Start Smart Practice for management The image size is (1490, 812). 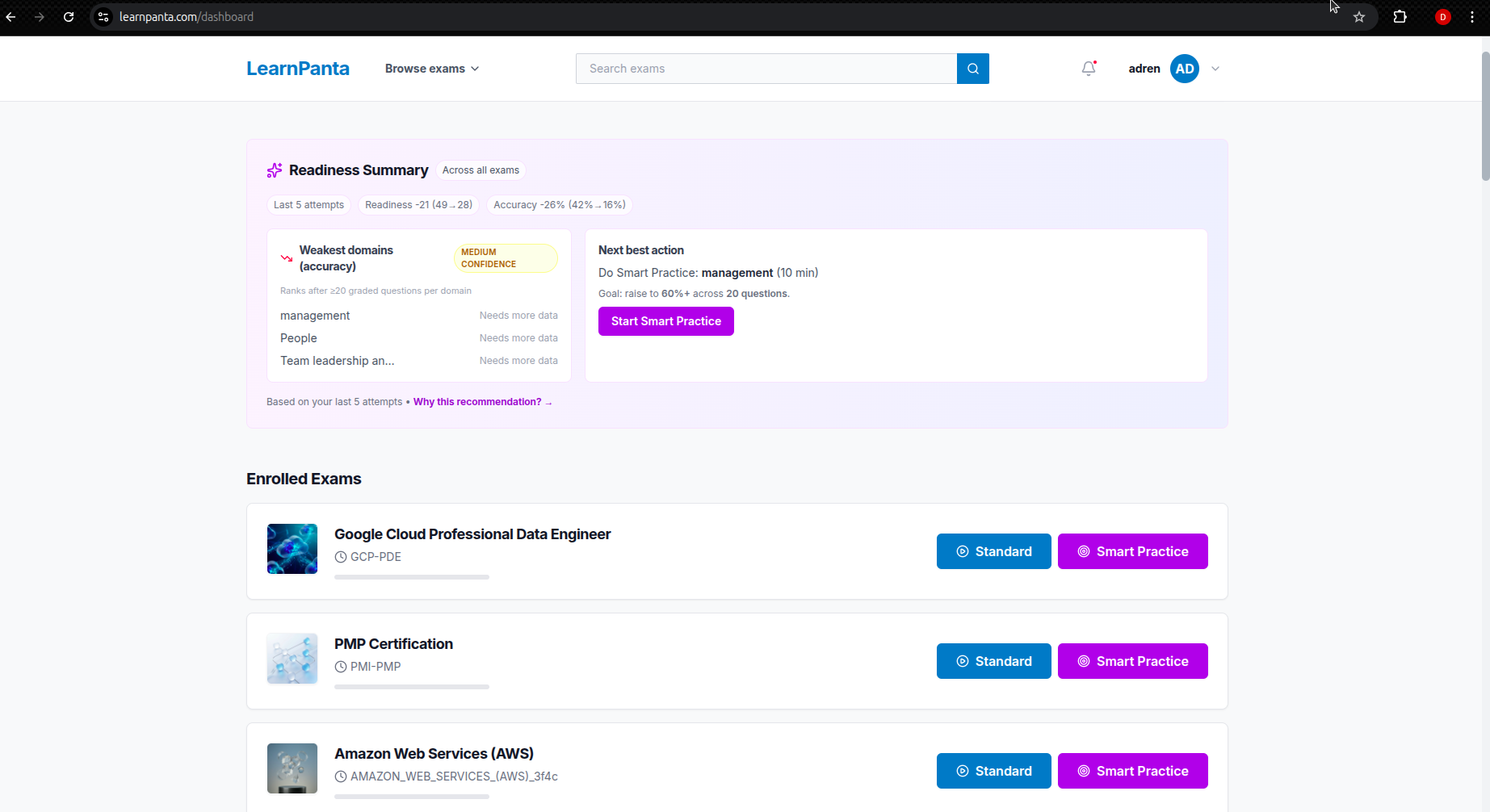tap(666, 321)
